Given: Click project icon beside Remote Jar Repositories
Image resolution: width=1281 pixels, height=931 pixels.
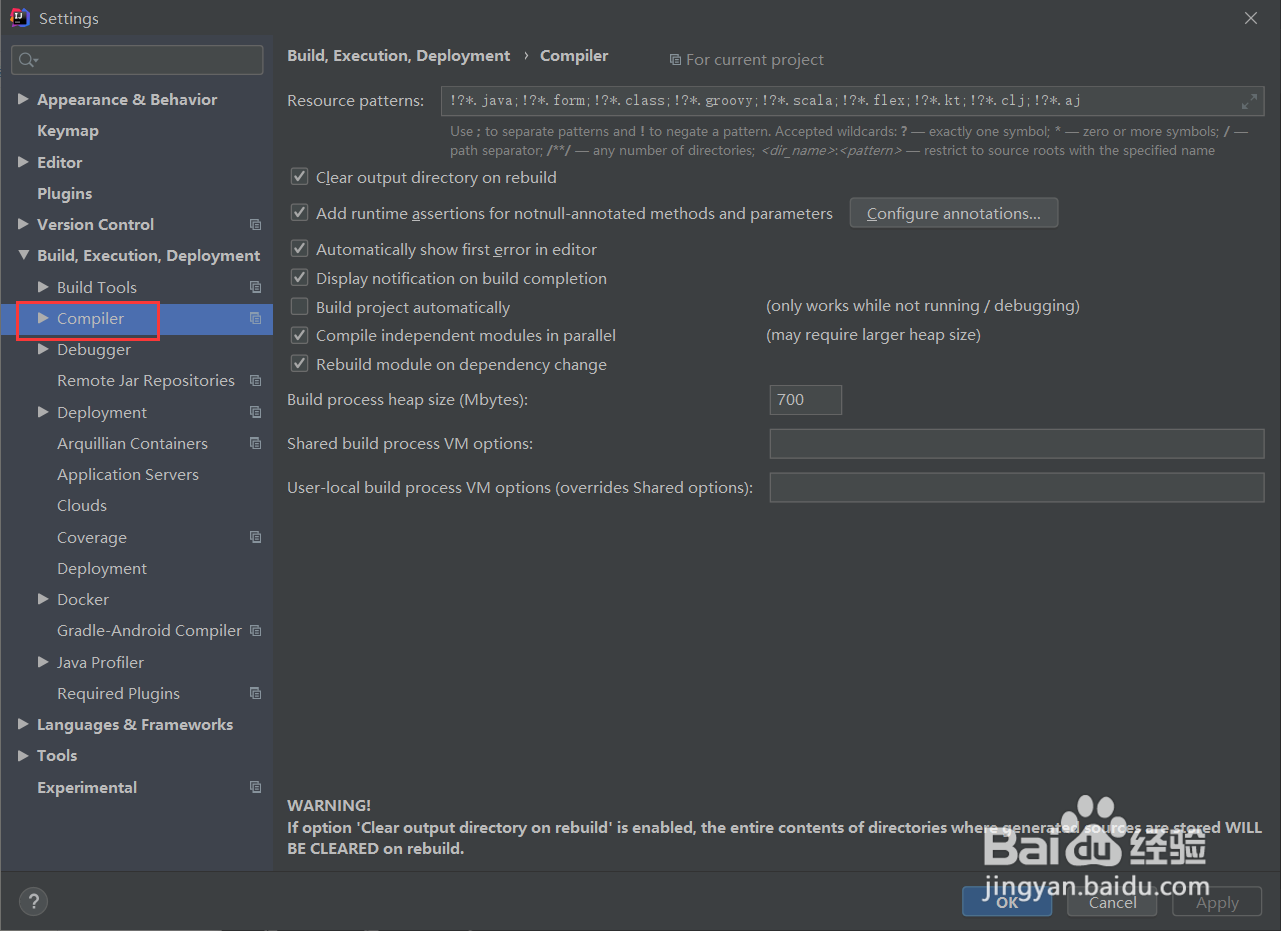Looking at the screenshot, I should click(255, 381).
